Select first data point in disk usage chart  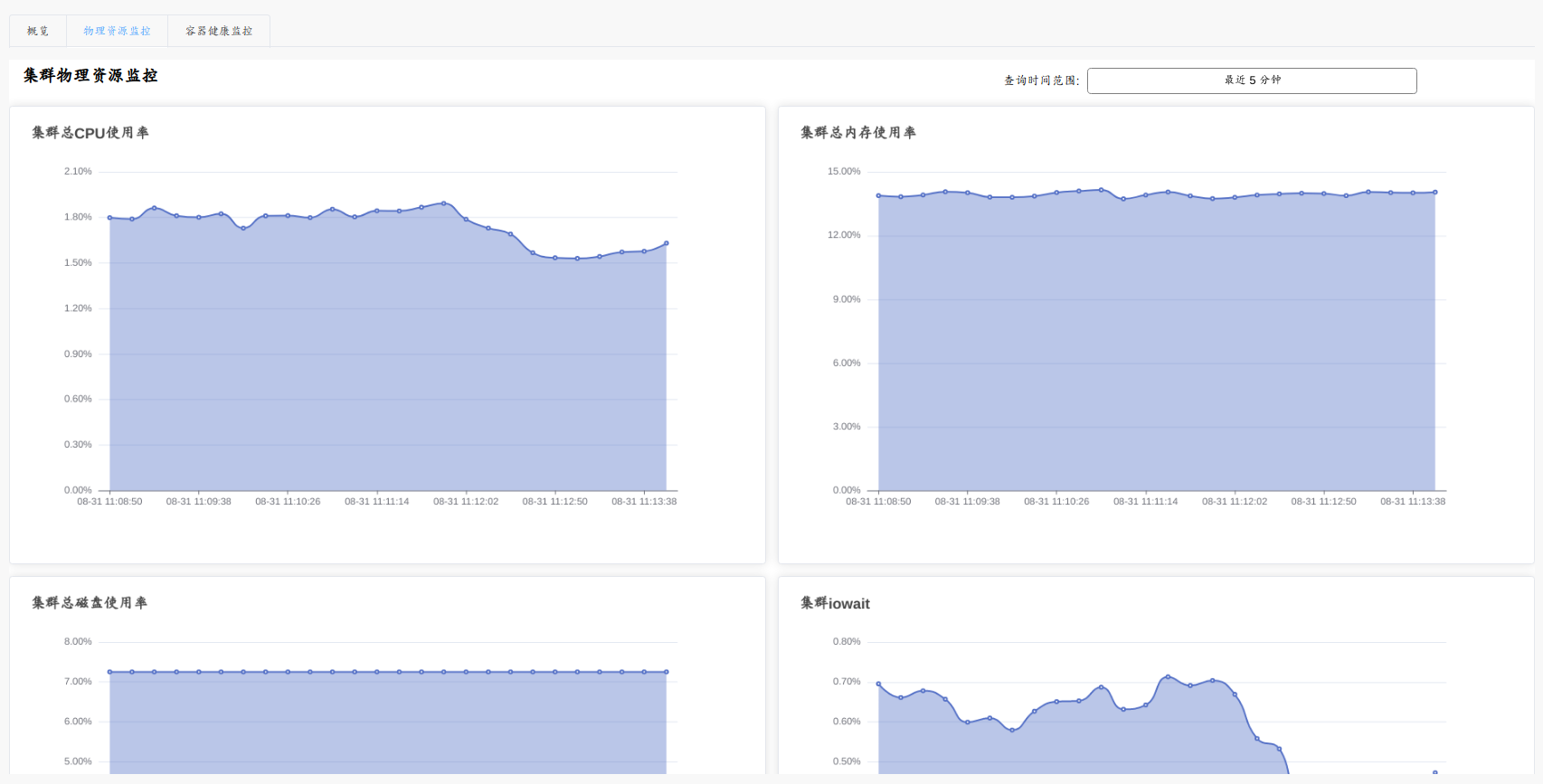coord(110,672)
